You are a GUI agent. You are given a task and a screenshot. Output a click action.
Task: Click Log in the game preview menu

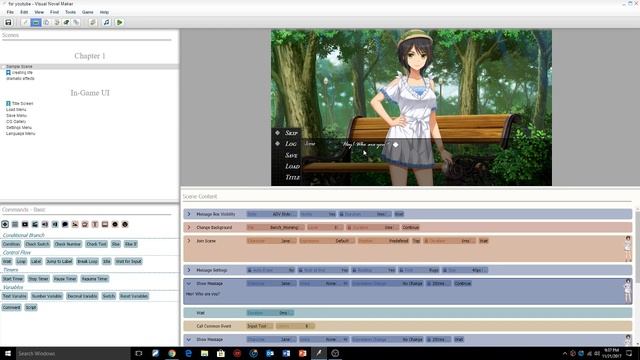click(291, 144)
